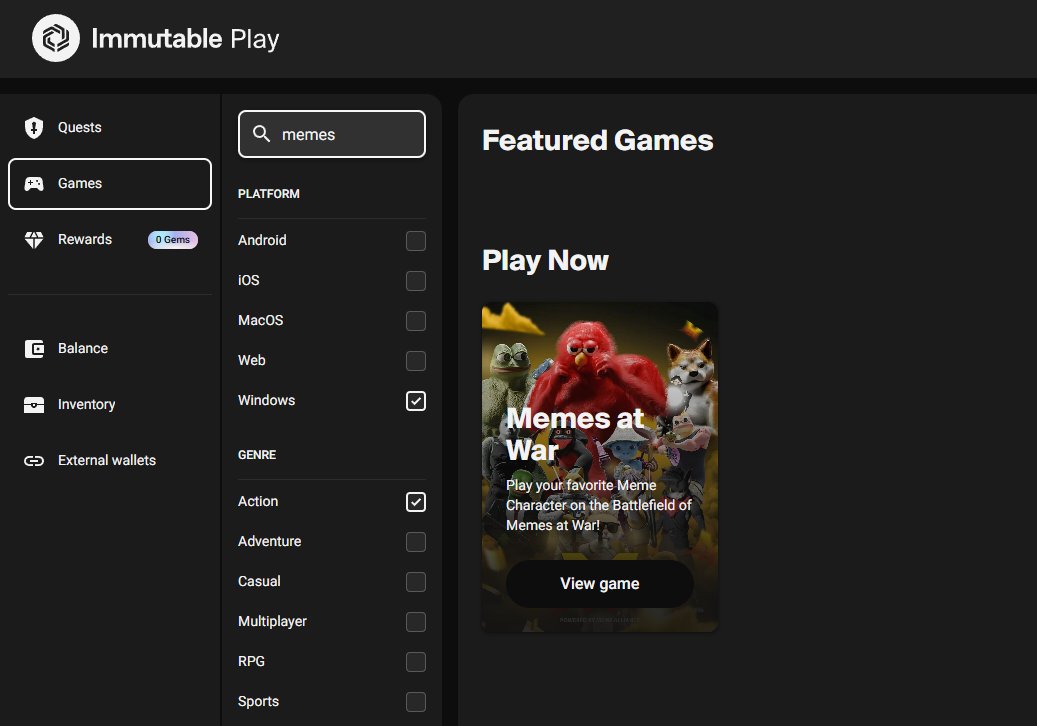
Task: Check the Casual genre checkbox
Action: click(x=415, y=582)
